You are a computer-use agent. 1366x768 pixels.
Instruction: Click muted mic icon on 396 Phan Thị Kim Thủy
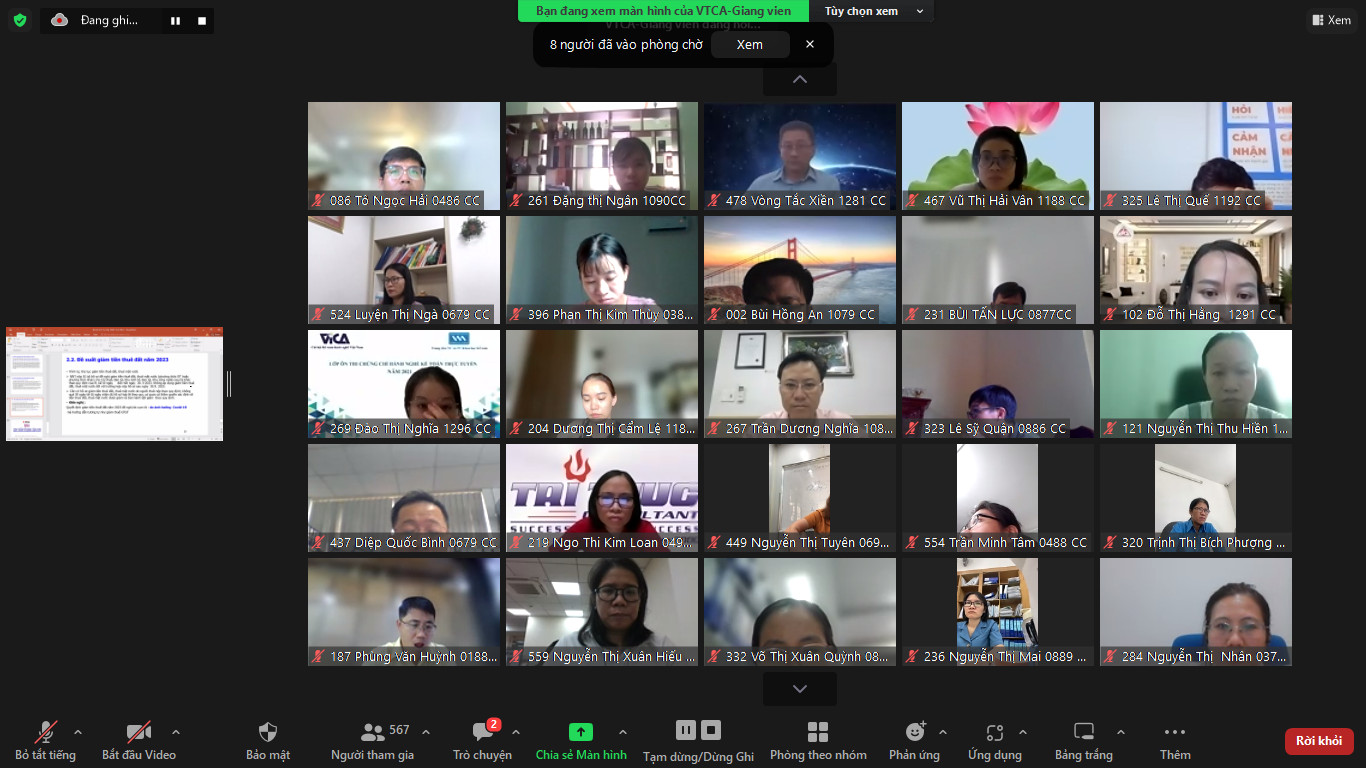click(517, 315)
